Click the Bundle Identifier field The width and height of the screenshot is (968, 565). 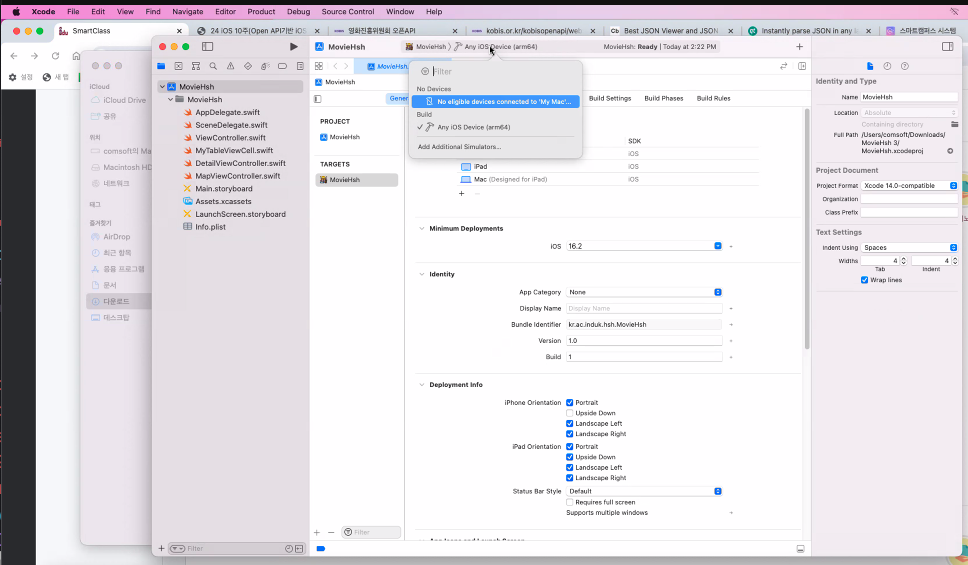tap(645, 324)
